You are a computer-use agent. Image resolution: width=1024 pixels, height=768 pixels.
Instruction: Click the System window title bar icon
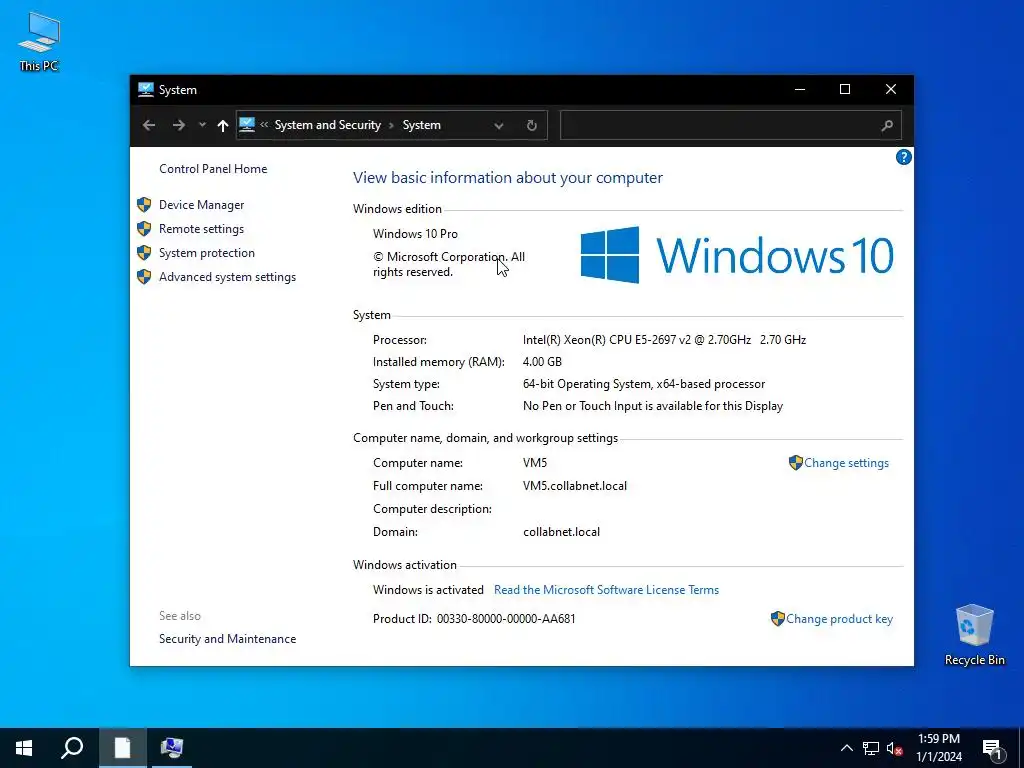[x=146, y=89]
